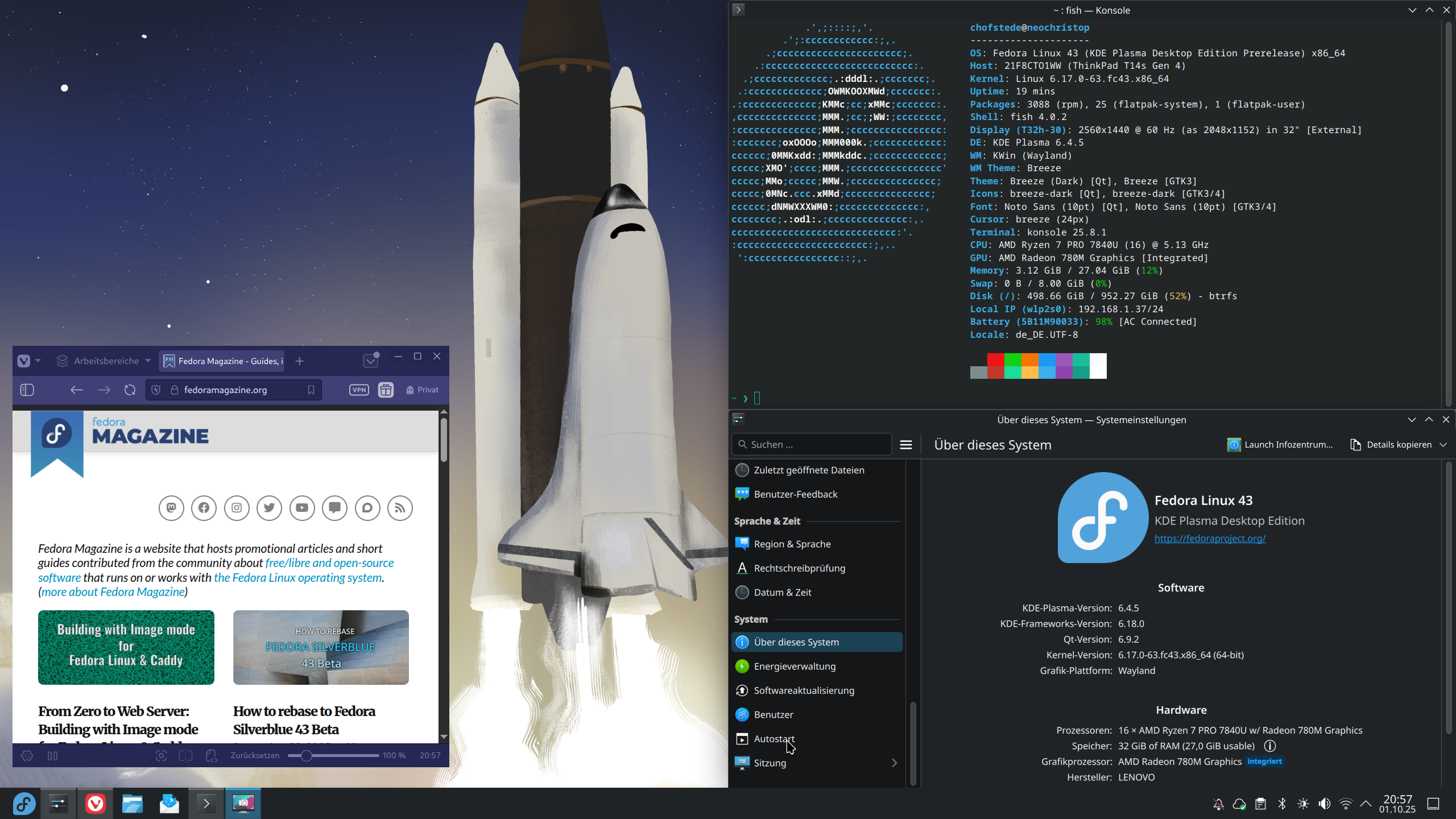Image resolution: width=1456 pixels, height=819 pixels.
Task: Open the Fedora Magazine browser tab
Action: tap(223, 361)
